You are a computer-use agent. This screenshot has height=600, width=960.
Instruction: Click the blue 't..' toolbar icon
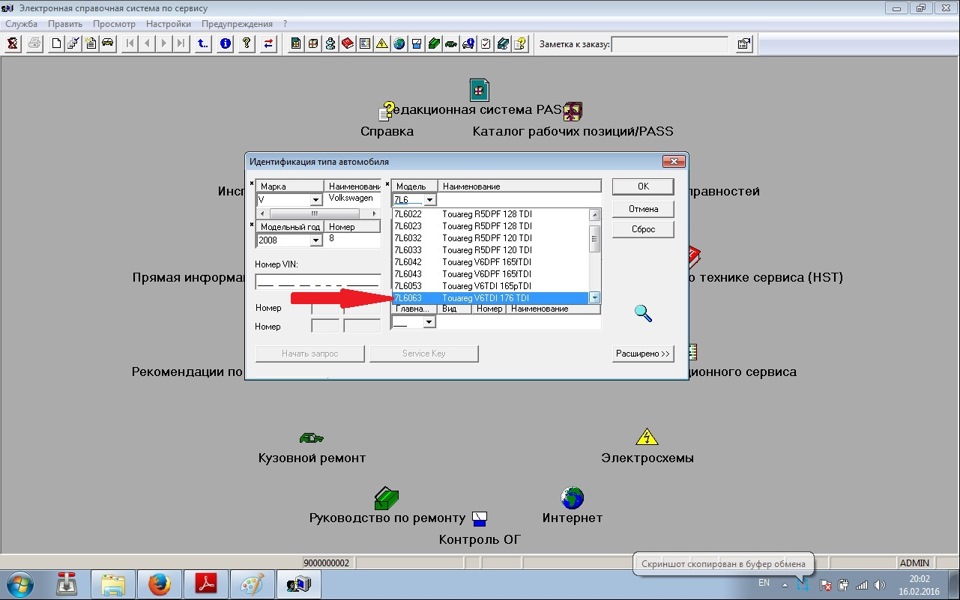[203, 43]
